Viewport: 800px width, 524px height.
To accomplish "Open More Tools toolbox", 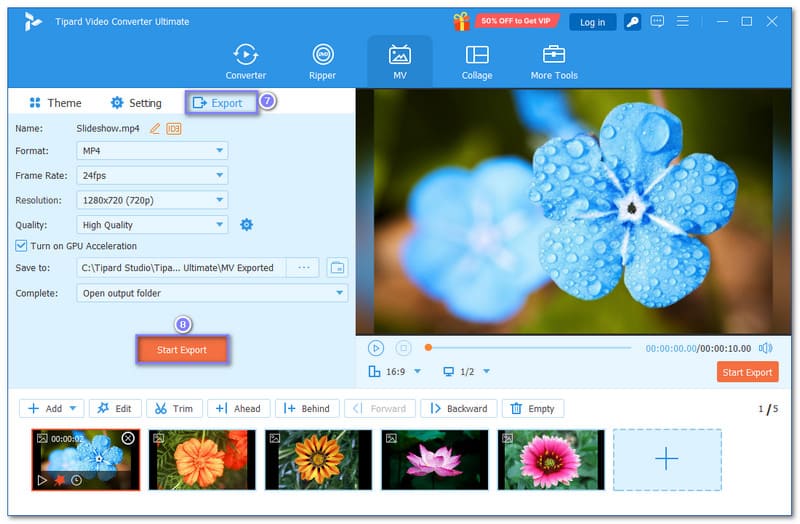I will [554, 62].
